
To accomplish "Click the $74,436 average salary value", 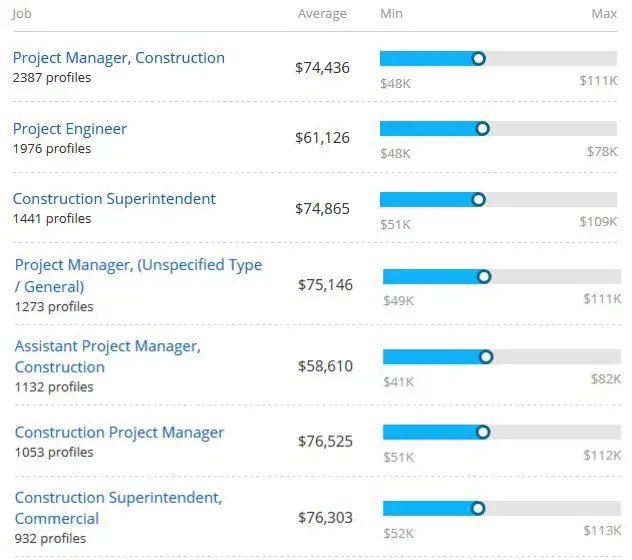I will click(x=322, y=68).
